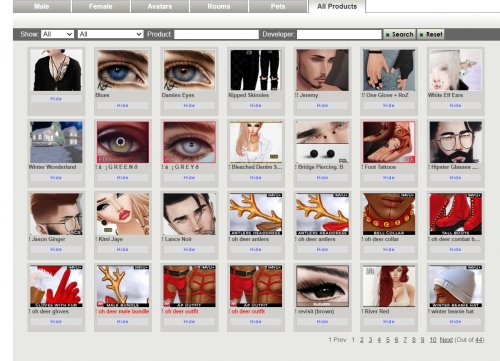The height and width of the screenshot is (361, 500).
Task: Hide the Blues product
Action: [122, 106]
